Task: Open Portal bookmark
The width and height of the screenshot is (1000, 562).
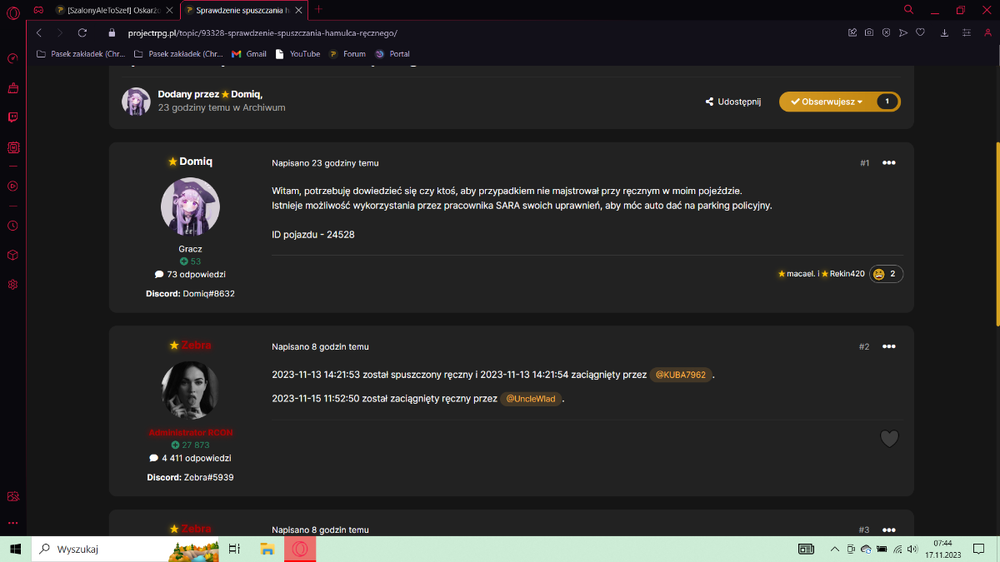Action: tap(393, 54)
